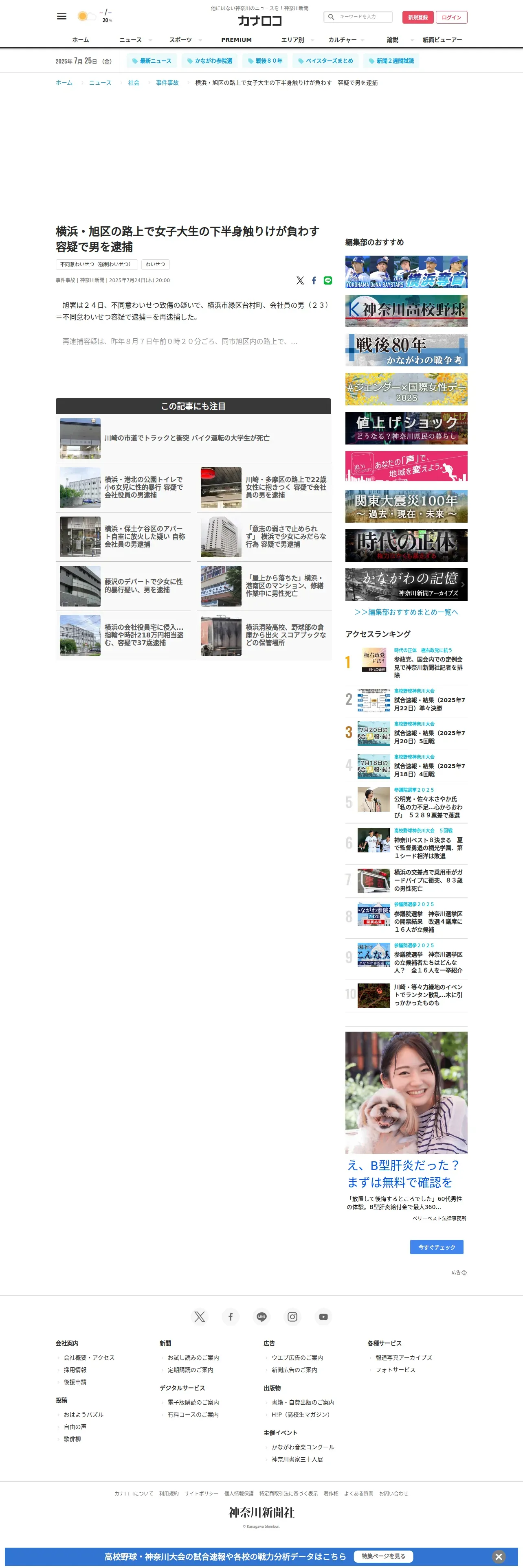Close the bottom banner with X
523x1568 pixels.
pos(499,1557)
